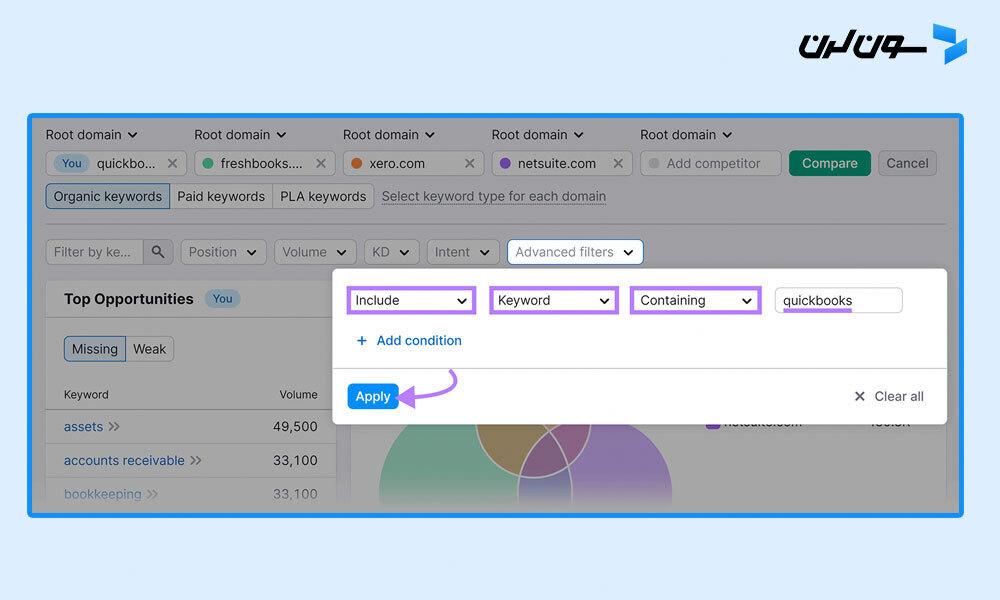Click the Top Opportunities heading
This screenshot has width=1000, height=600.
point(129,298)
